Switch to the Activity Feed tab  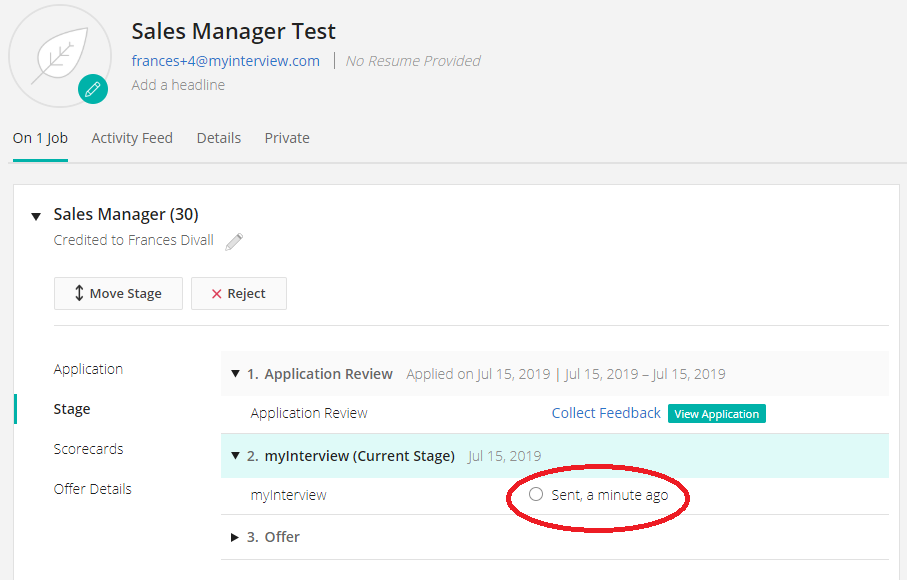pyautogui.click(x=132, y=138)
